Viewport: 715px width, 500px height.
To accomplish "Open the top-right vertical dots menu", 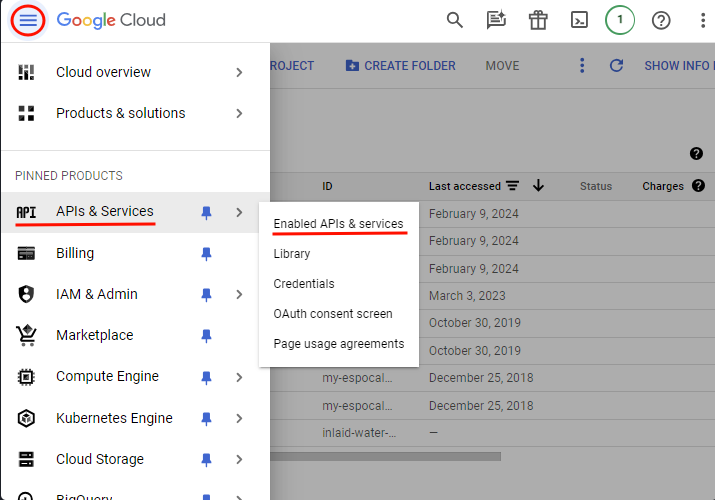I will (x=703, y=20).
